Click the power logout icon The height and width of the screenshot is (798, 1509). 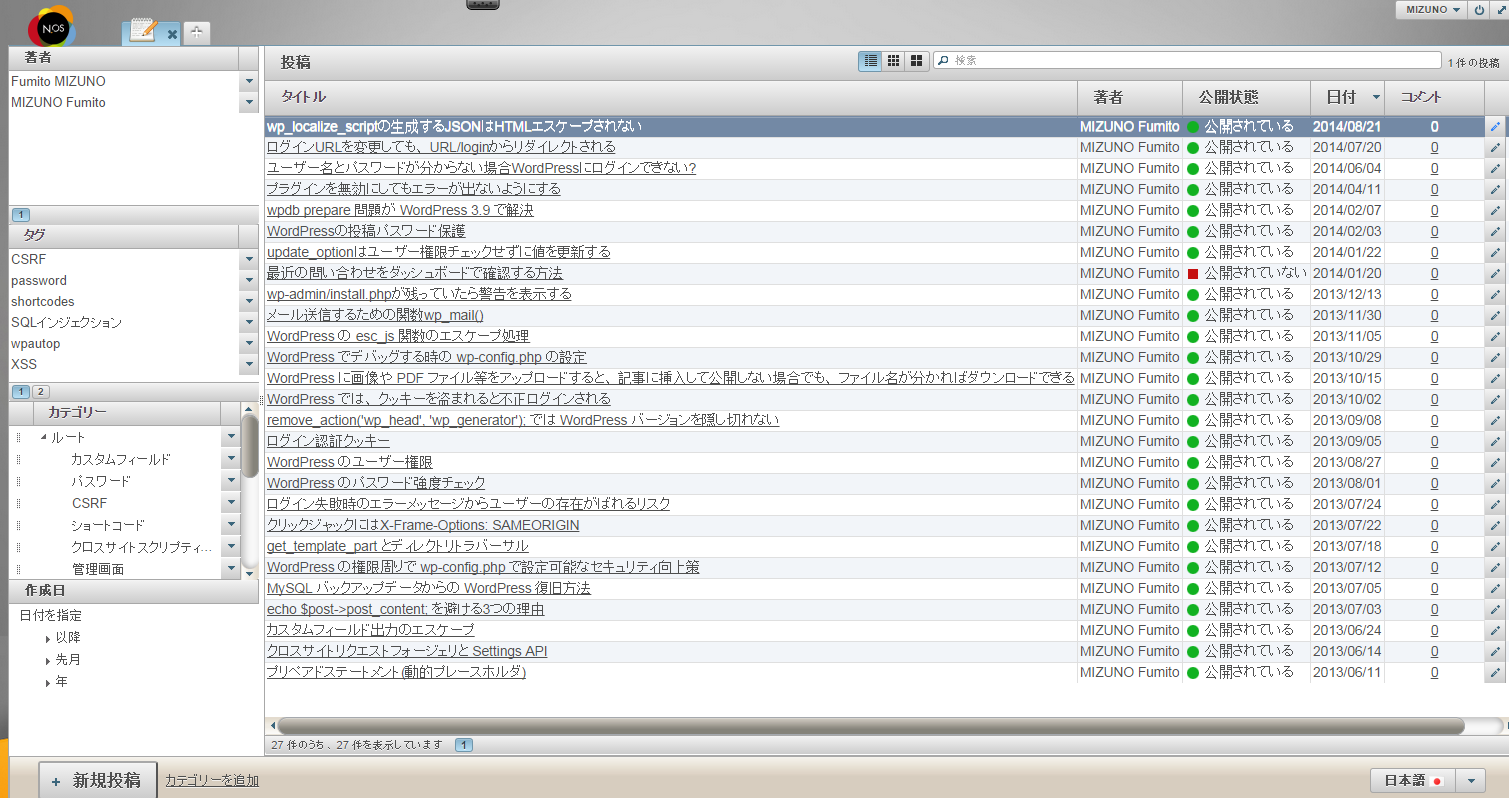[x=1480, y=9]
